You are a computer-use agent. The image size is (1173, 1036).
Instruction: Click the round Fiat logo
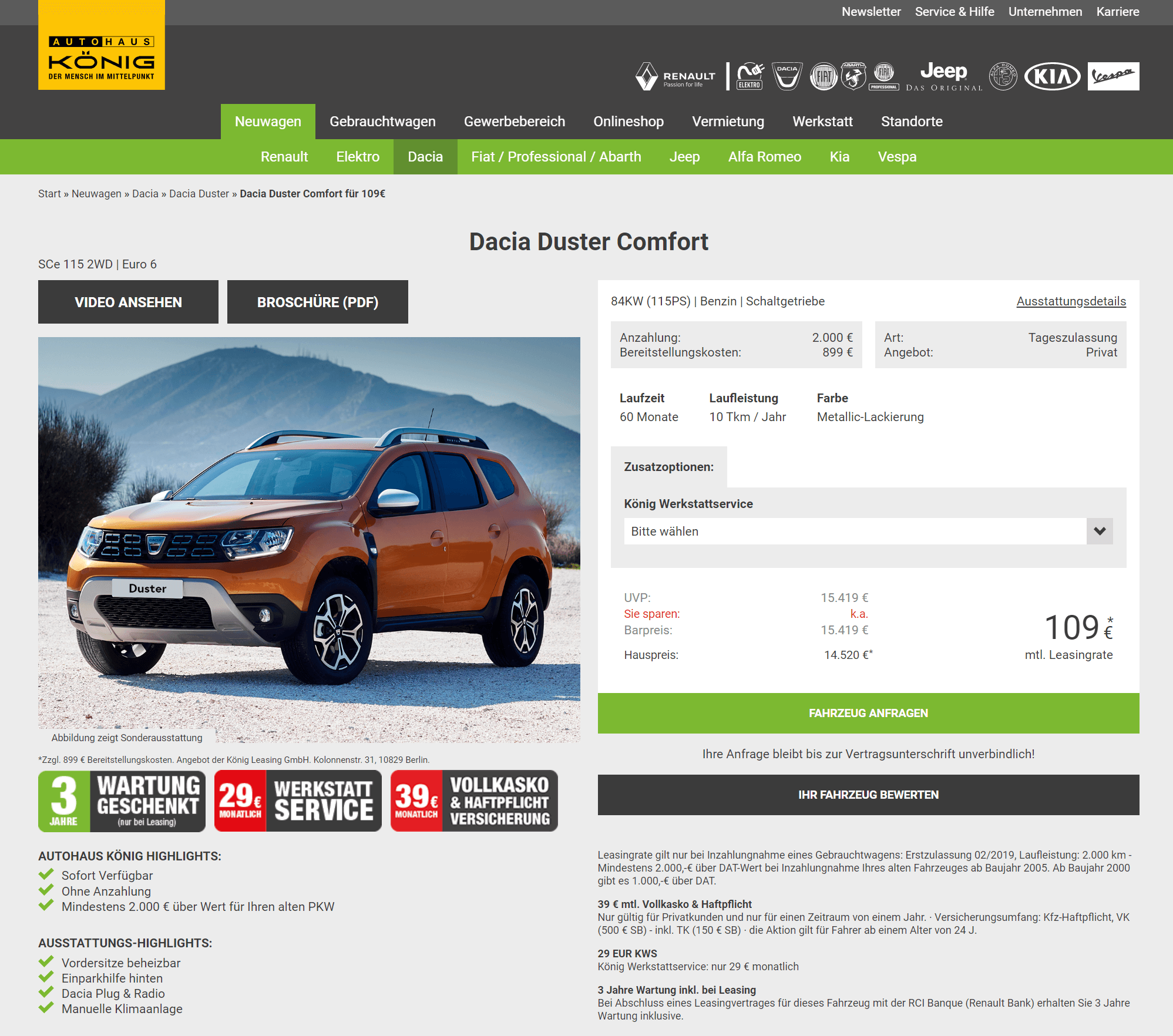pos(824,76)
